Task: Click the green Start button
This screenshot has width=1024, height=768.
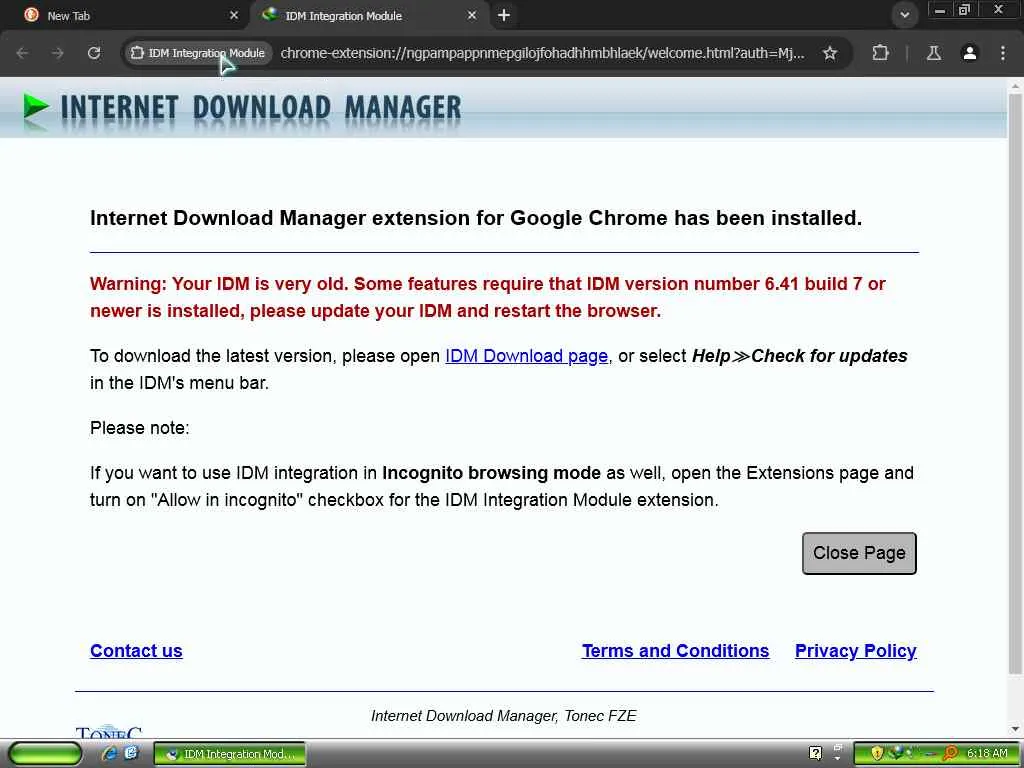Action: [46, 754]
